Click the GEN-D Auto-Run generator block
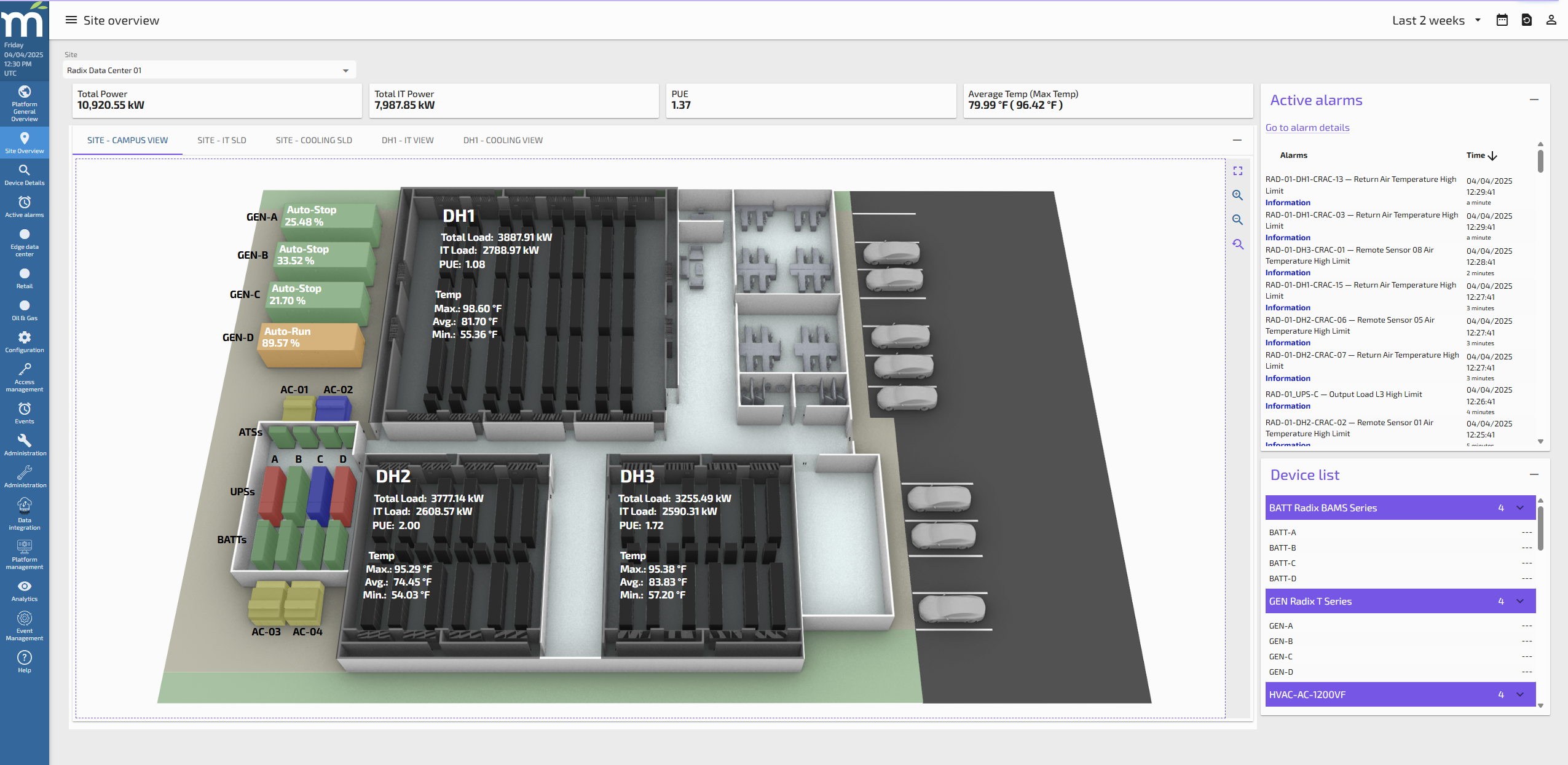The height and width of the screenshot is (765, 1568). coord(310,344)
